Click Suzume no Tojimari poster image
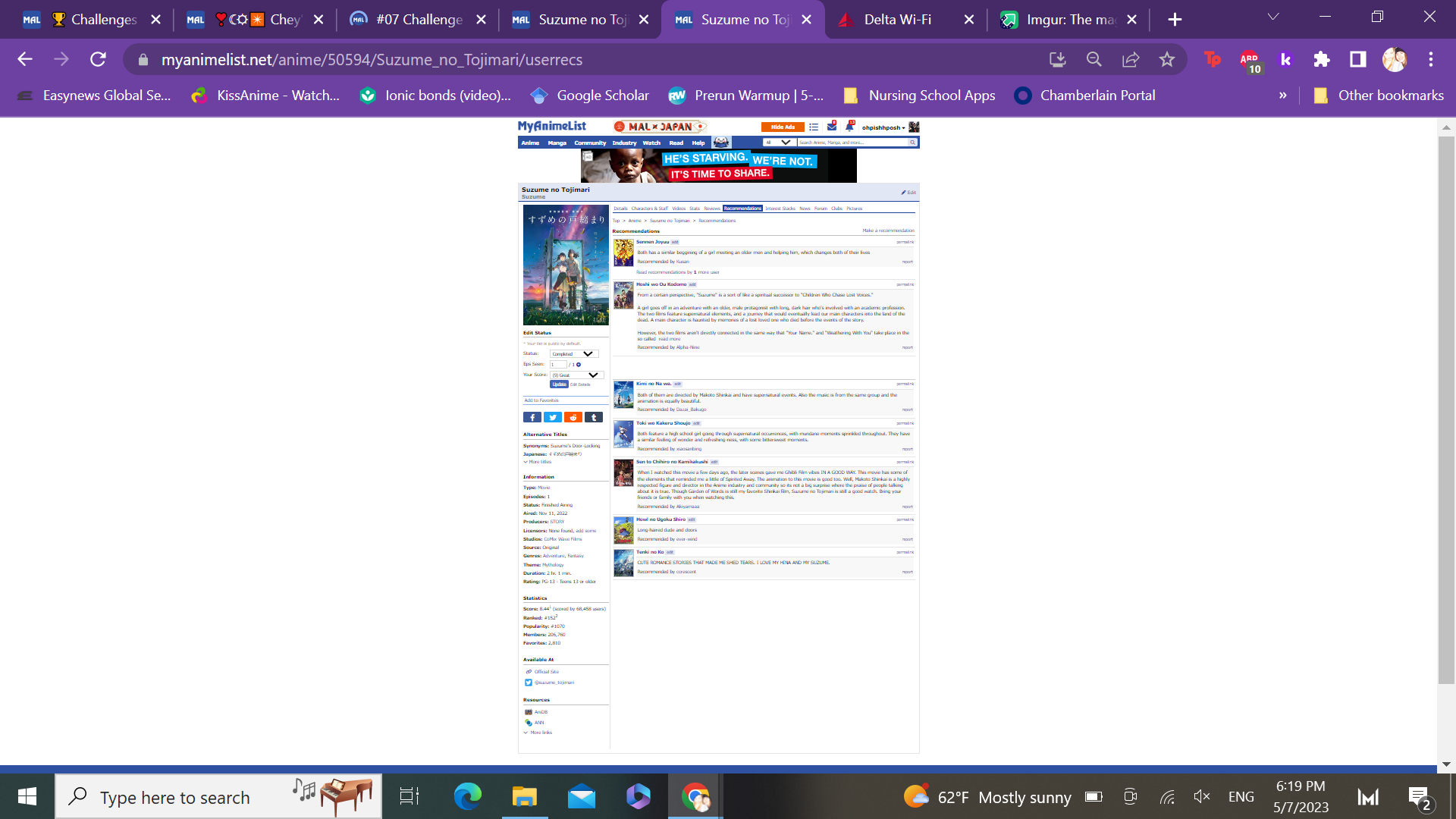Viewport: 1456px width, 819px height. tap(566, 265)
